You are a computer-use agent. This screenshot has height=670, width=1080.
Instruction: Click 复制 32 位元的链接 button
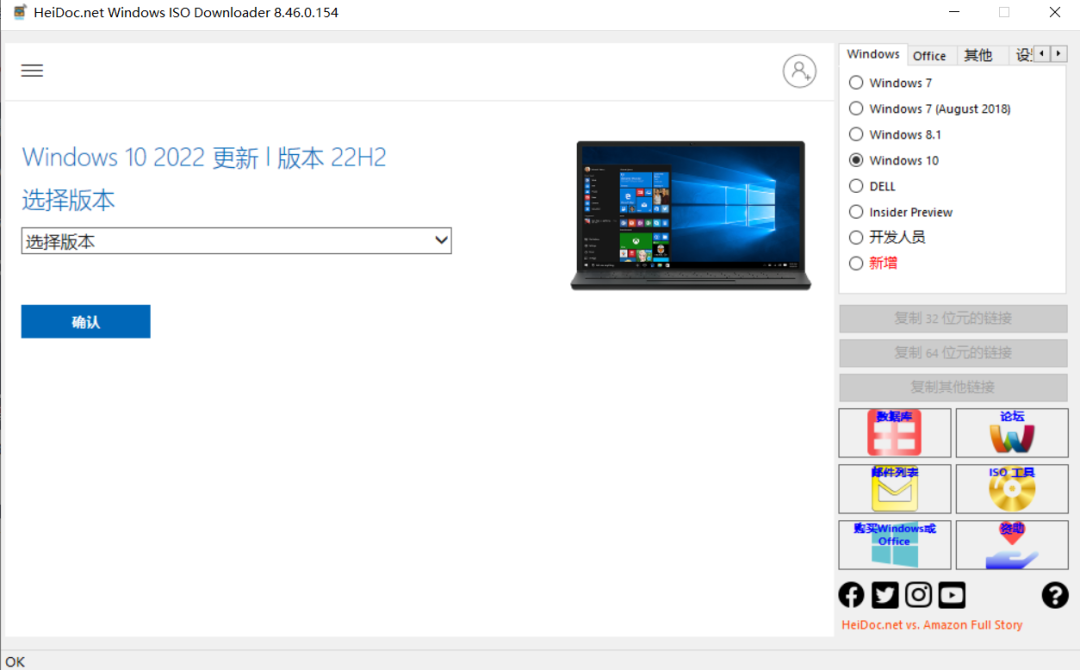(953, 318)
